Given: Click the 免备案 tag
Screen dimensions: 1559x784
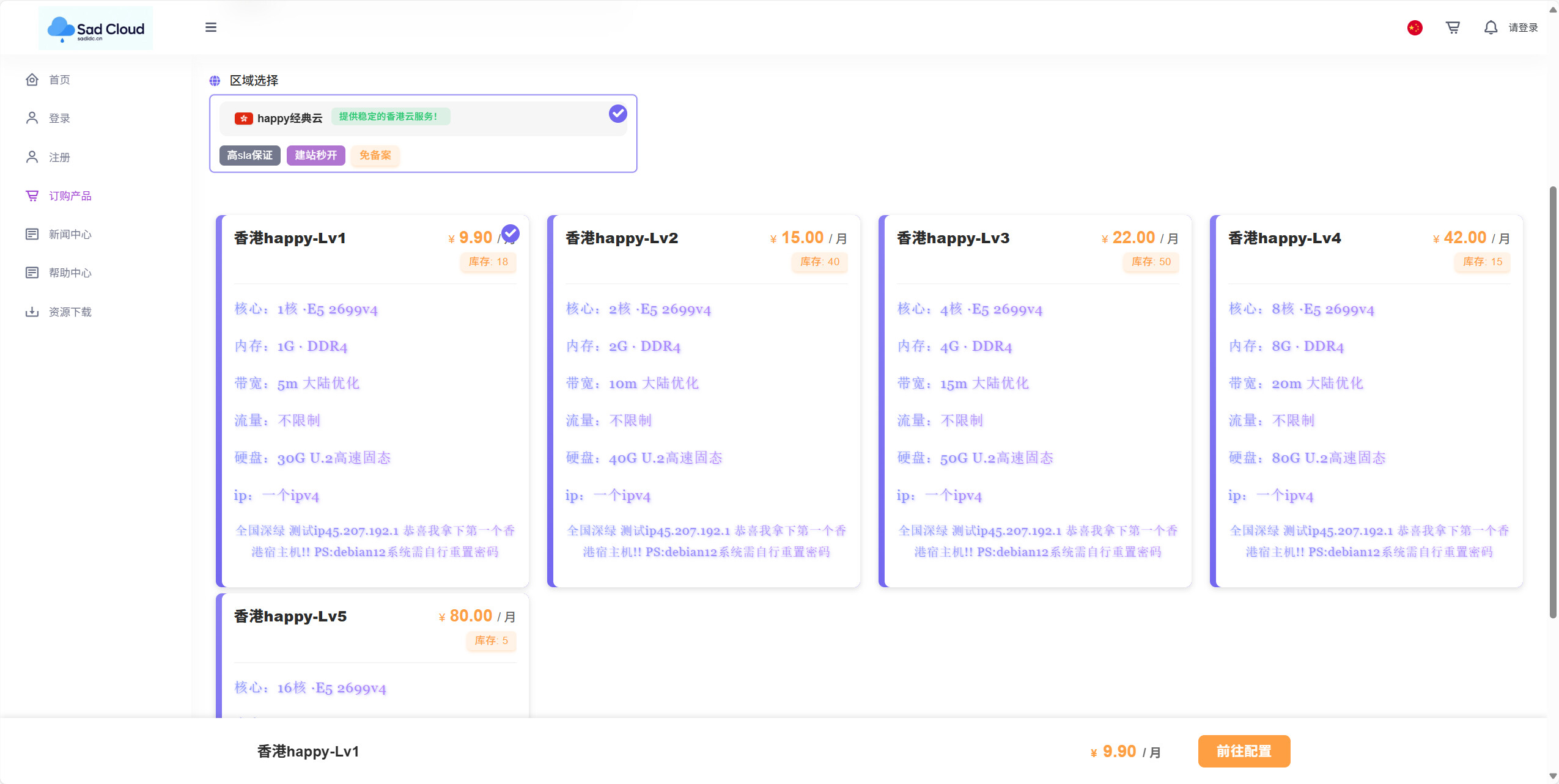Looking at the screenshot, I should [375, 155].
